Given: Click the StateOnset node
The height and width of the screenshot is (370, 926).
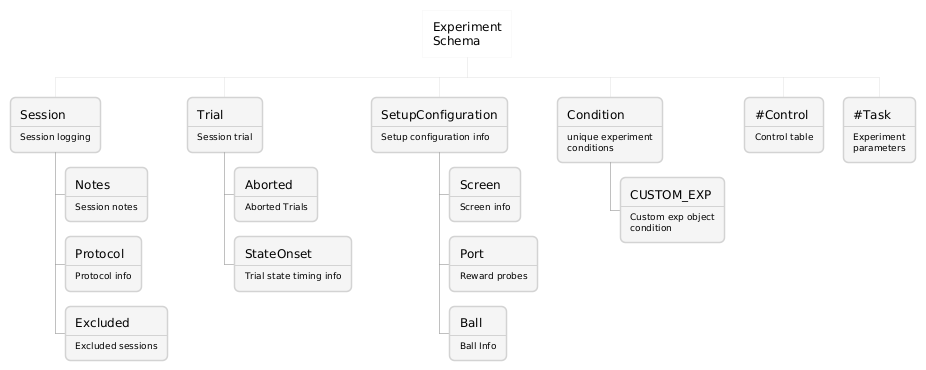Looking at the screenshot, I should tap(293, 264).
